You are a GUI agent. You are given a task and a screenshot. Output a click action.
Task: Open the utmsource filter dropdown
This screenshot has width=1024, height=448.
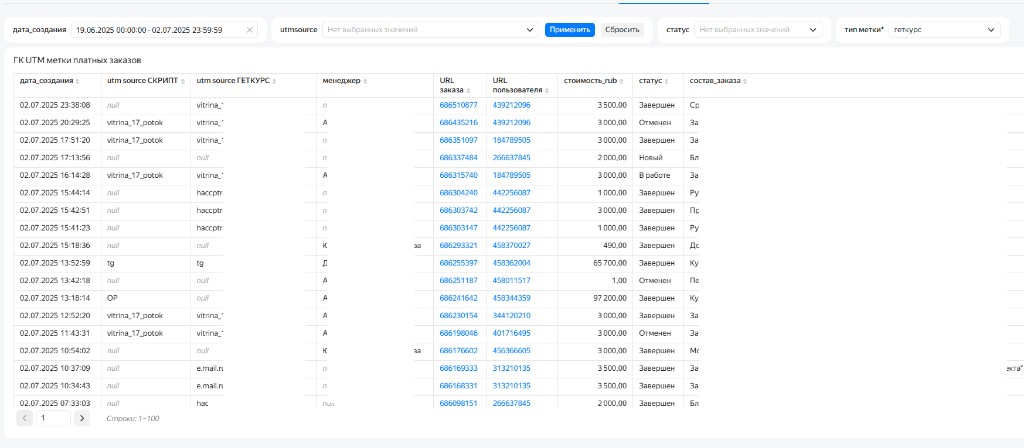pos(430,29)
